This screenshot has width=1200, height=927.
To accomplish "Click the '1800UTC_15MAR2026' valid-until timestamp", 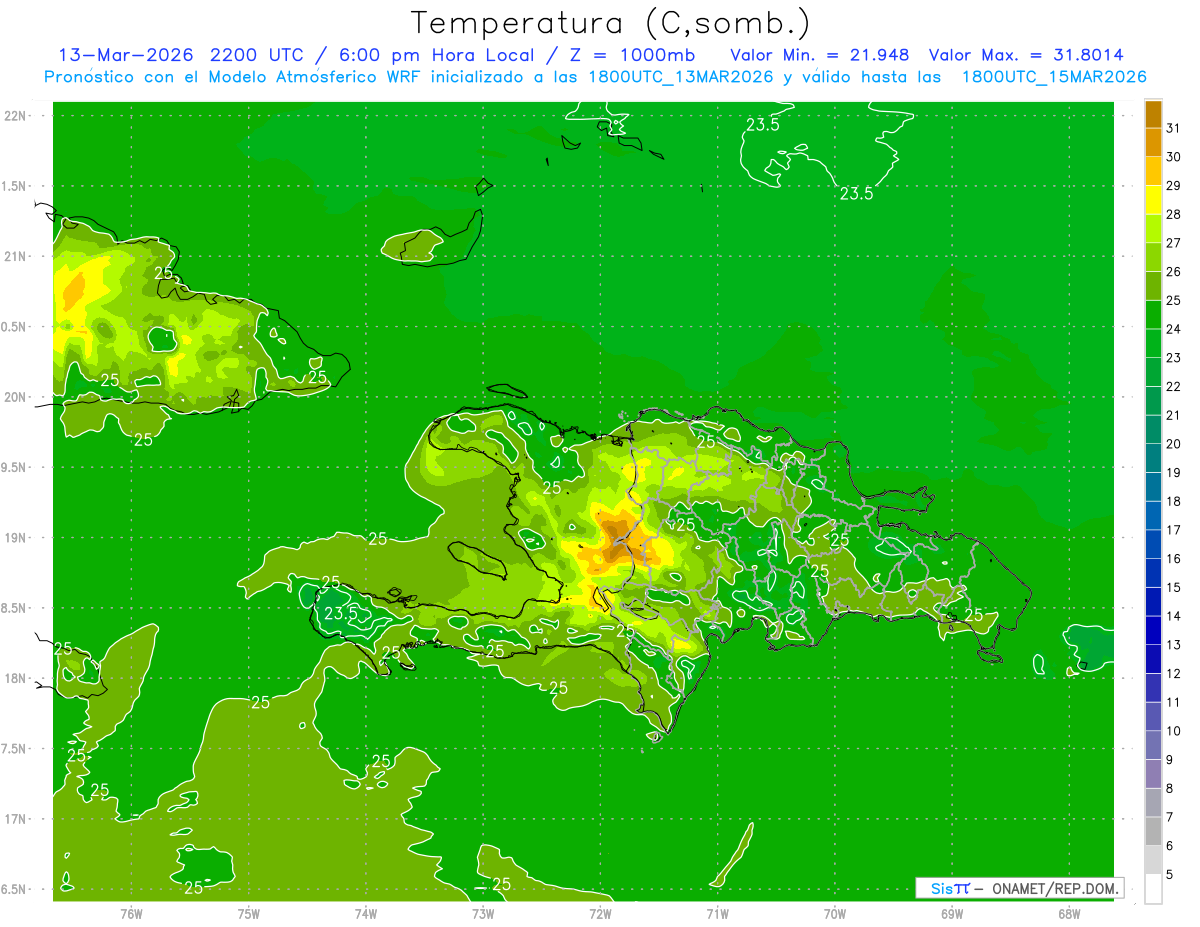I will [x=1054, y=77].
